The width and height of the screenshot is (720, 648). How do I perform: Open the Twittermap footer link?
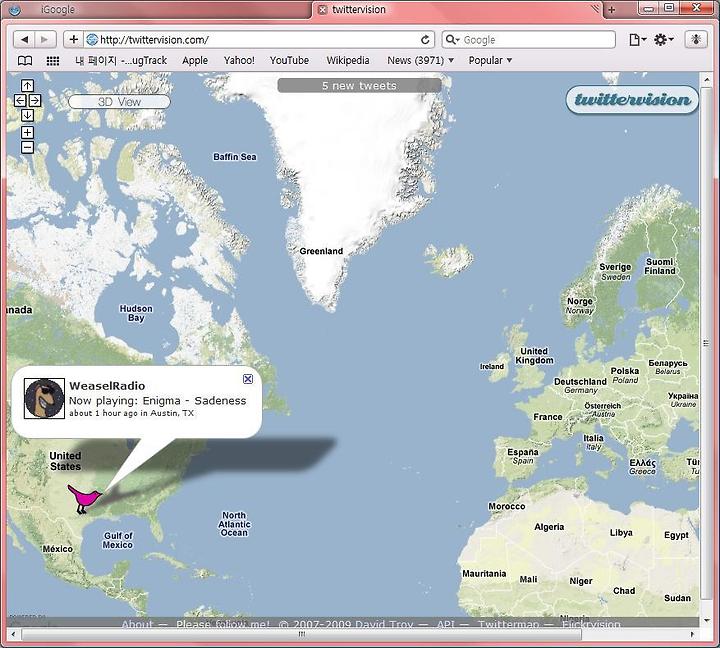(x=508, y=624)
